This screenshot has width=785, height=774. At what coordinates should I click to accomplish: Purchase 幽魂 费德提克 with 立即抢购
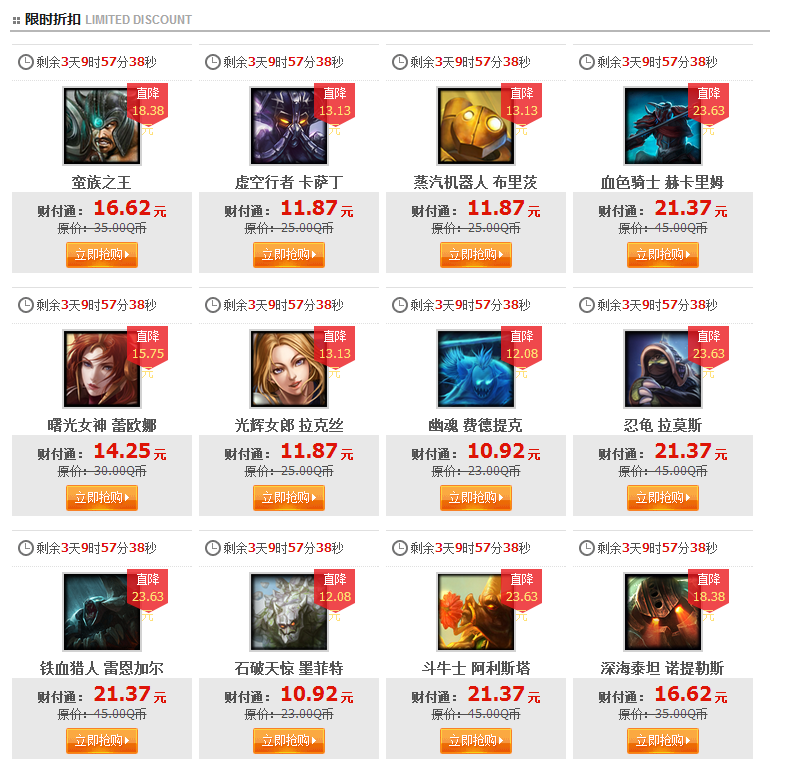point(476,498)
